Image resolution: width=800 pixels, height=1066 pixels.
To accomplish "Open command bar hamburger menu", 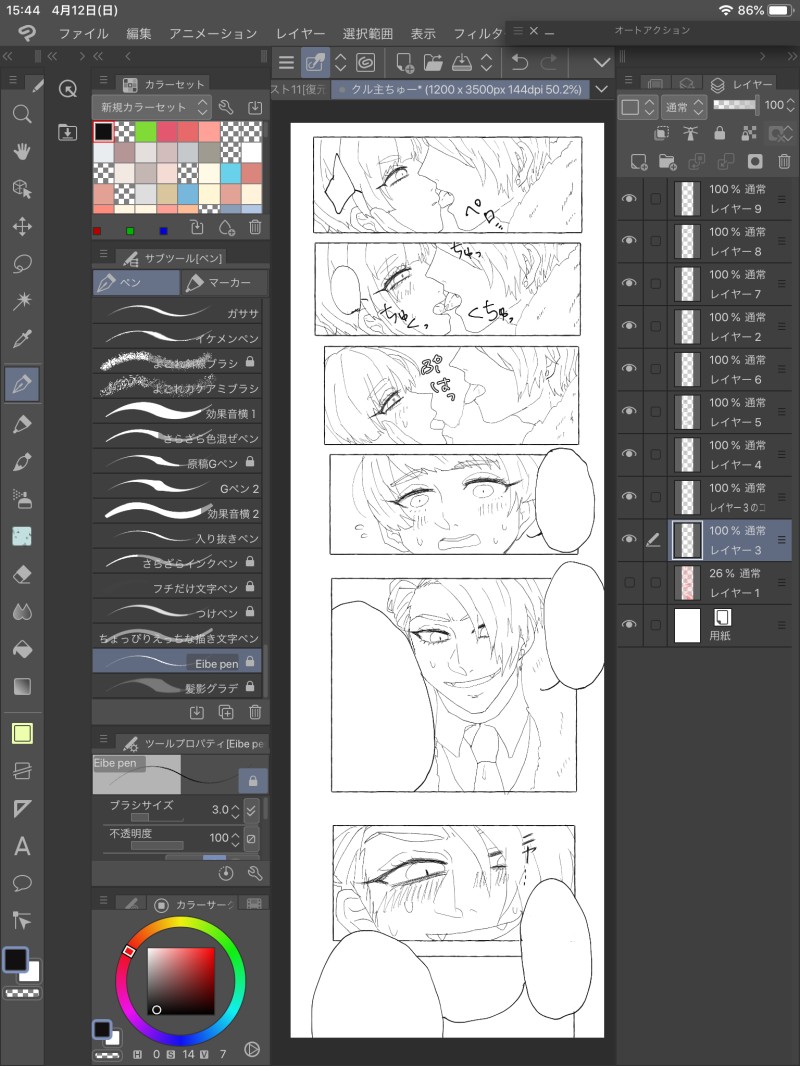I will click(286, 63).
